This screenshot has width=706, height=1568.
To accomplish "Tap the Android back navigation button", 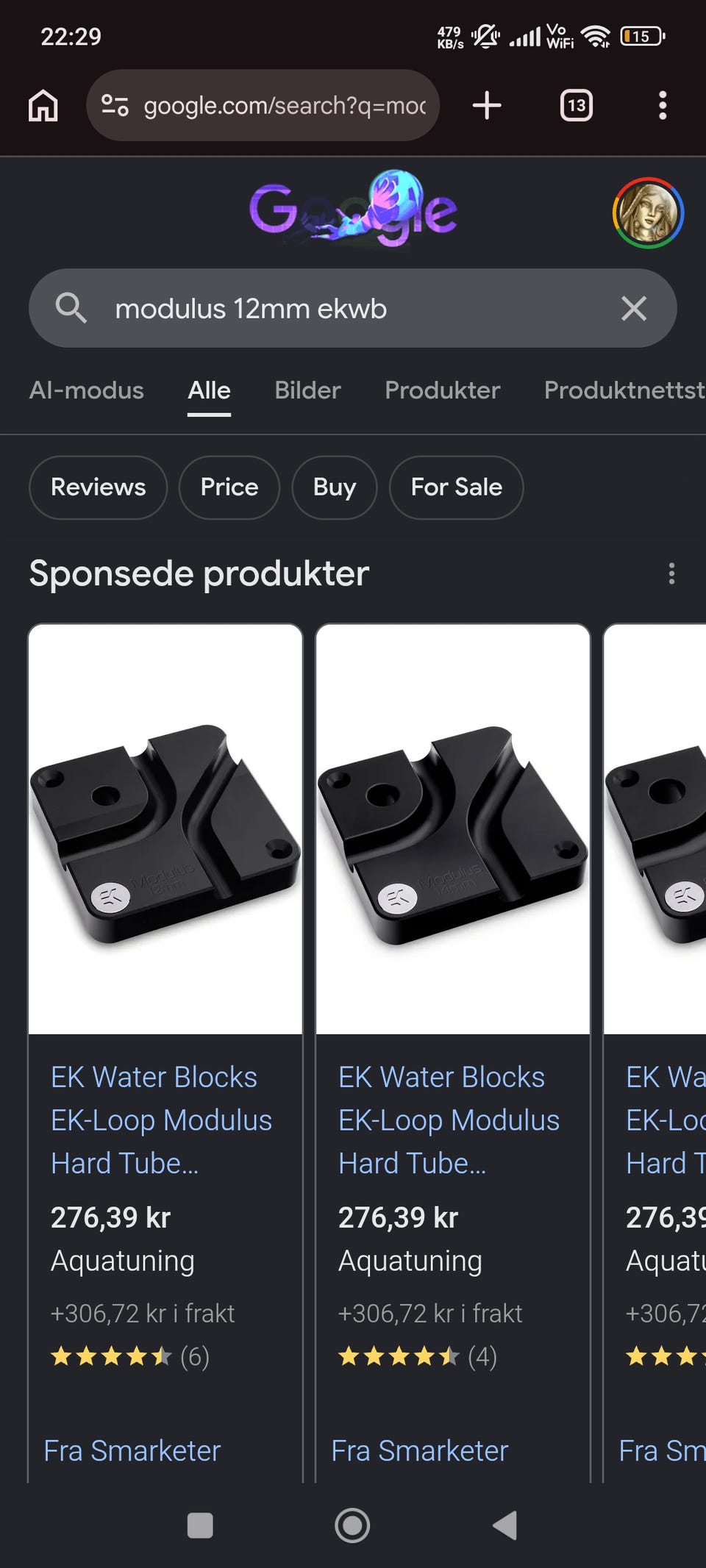I will (504, 1525).
